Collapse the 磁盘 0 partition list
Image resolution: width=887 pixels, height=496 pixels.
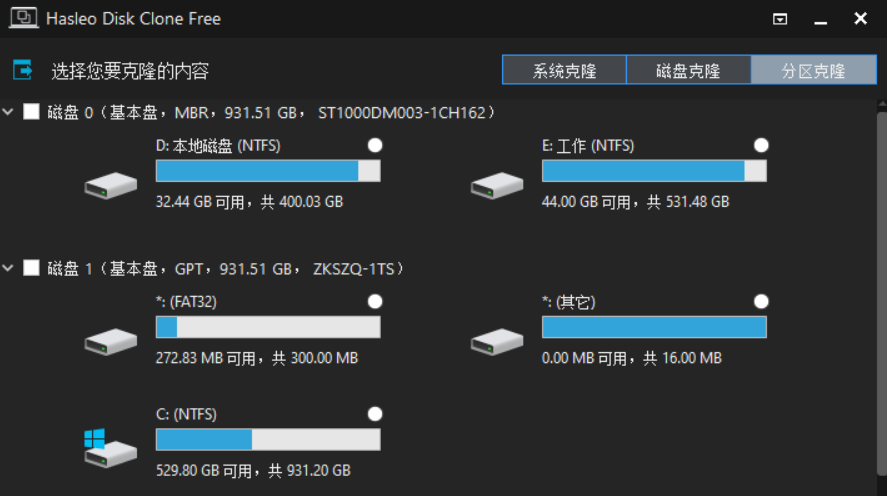9,112
